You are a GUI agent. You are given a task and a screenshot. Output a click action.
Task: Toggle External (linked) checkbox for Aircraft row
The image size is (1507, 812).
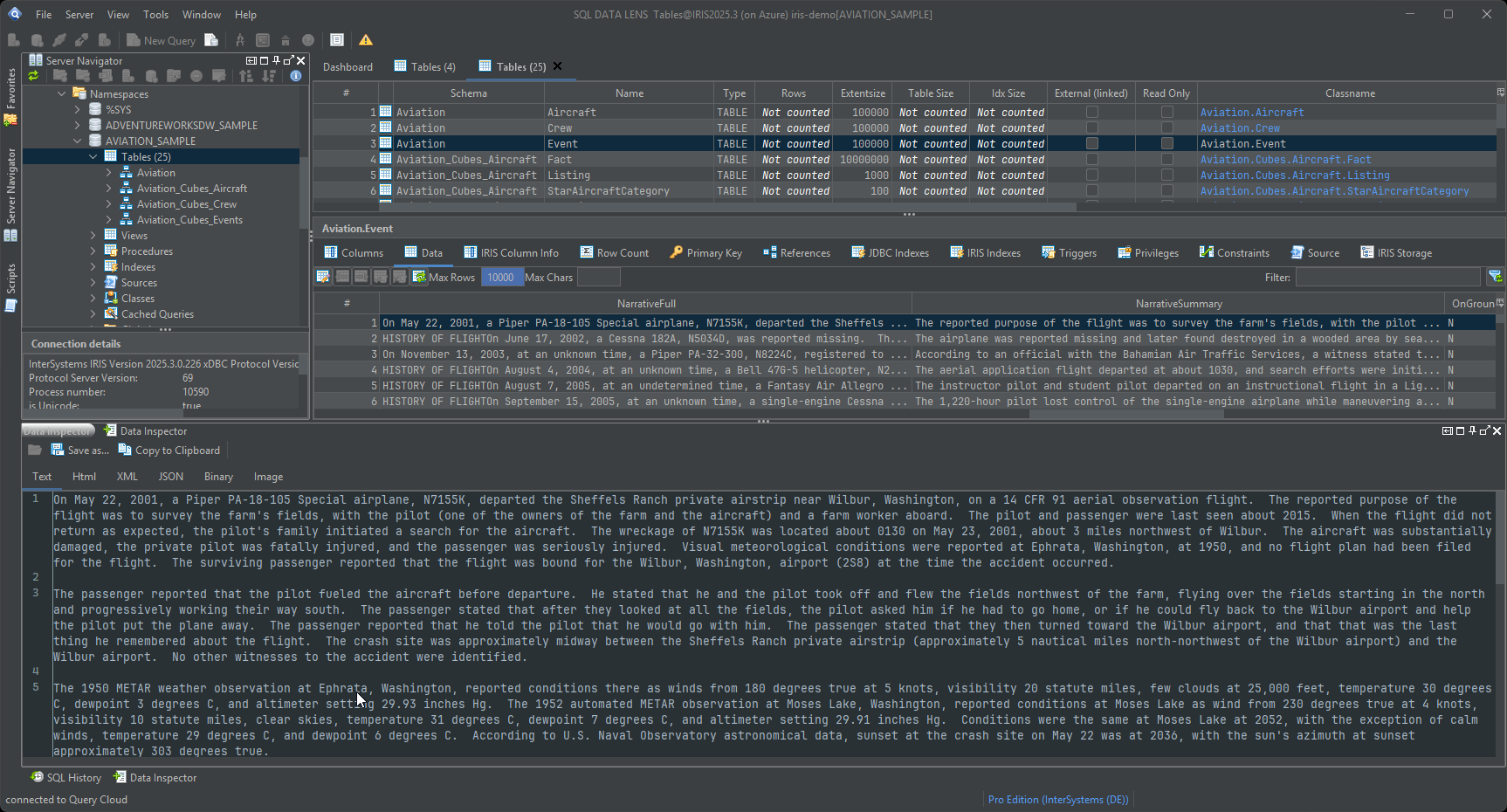point(1091,112)
